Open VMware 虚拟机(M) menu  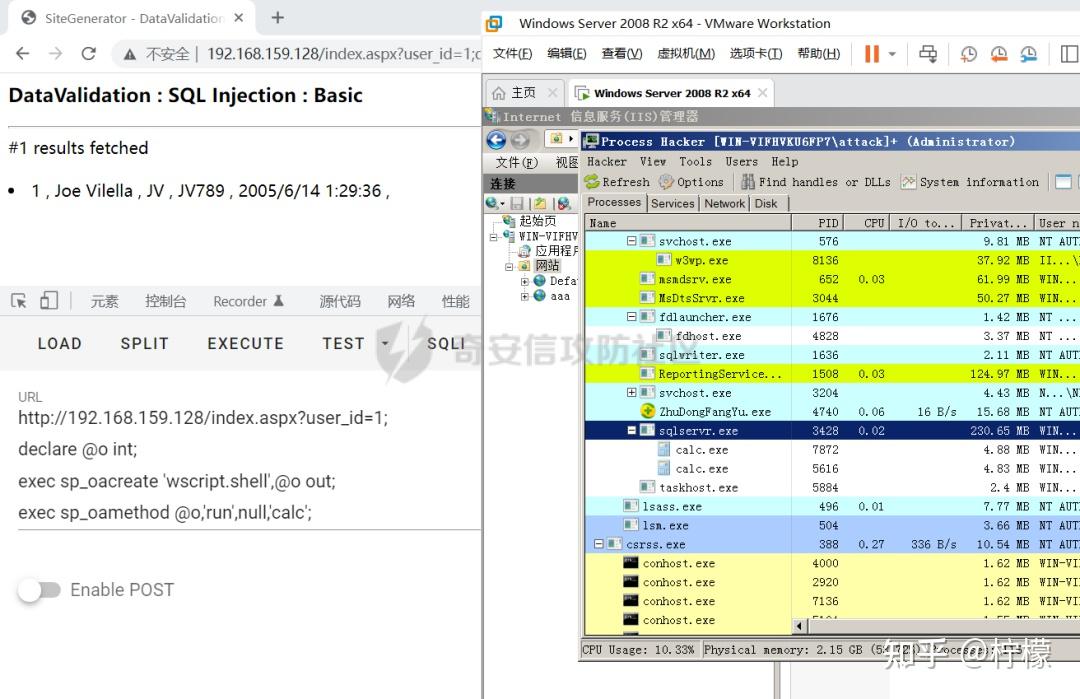[686, 54]
